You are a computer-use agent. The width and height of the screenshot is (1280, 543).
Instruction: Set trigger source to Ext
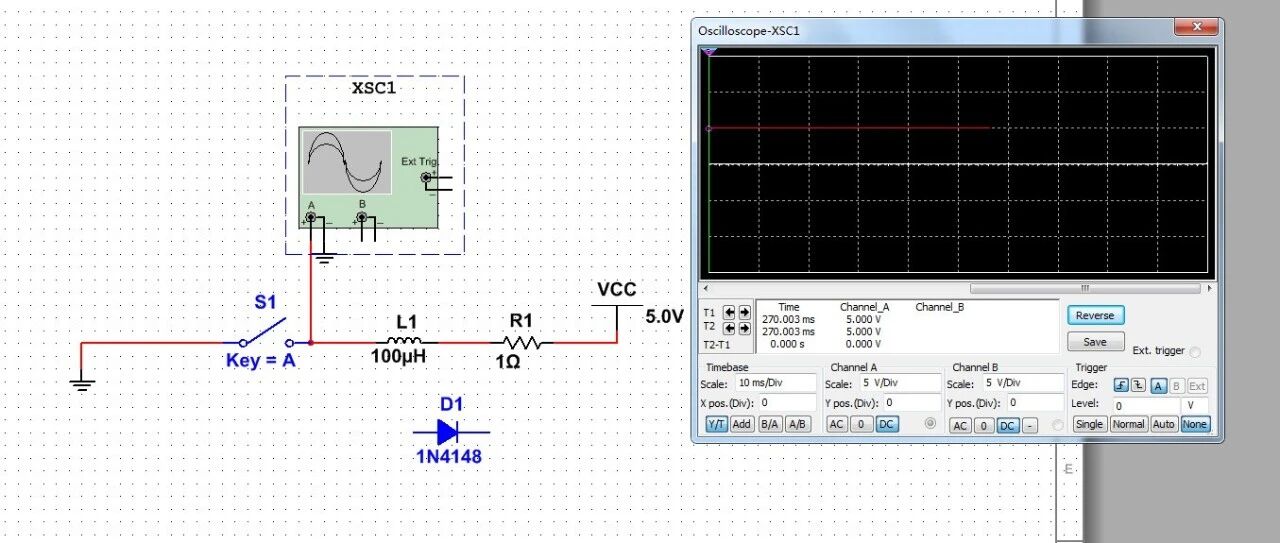pos(1197,385)
